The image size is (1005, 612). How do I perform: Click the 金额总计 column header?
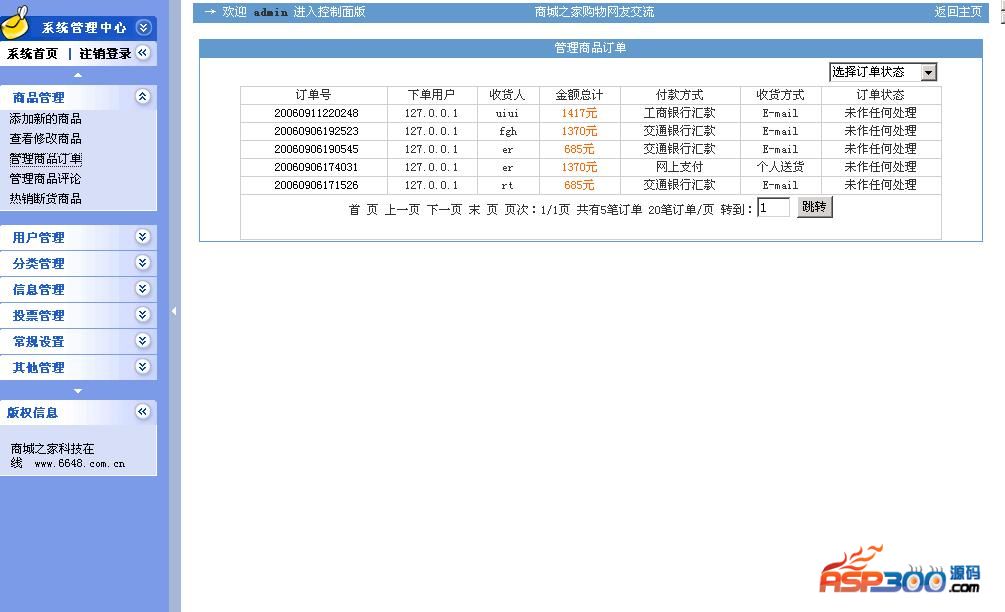pos(579,95)
